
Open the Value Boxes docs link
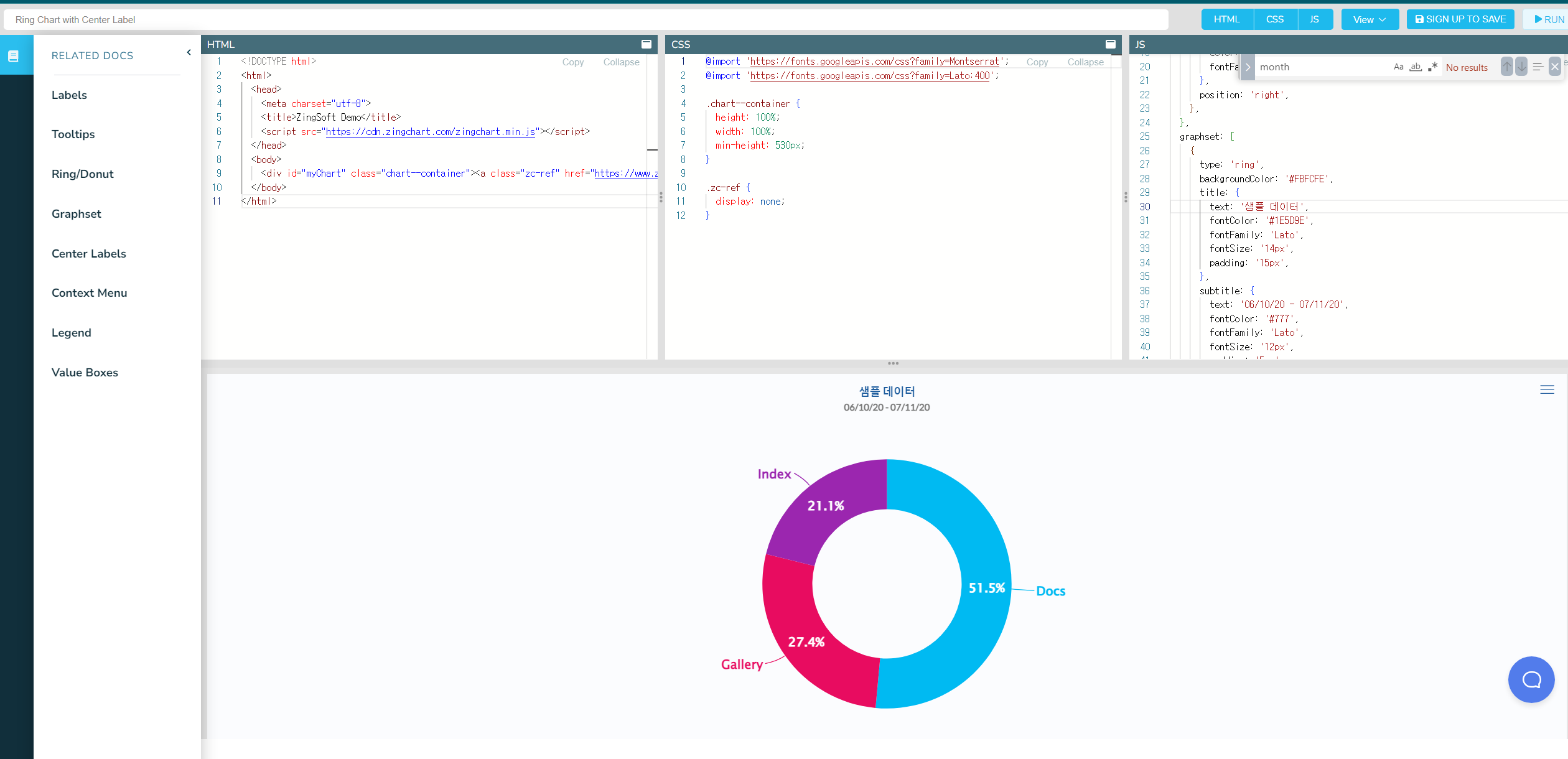[x=85, y=373]
